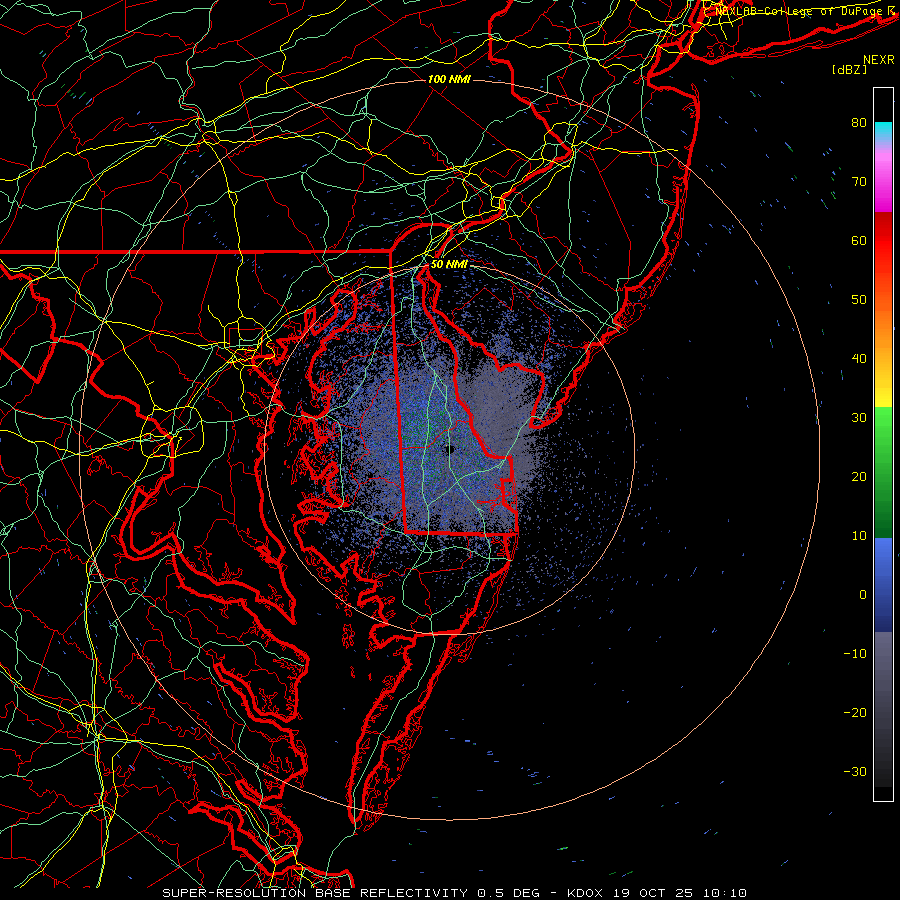The image size is (900, 900).
Task: Click the -20 value on the dBZ scale
Action: (x=855, y=713)
